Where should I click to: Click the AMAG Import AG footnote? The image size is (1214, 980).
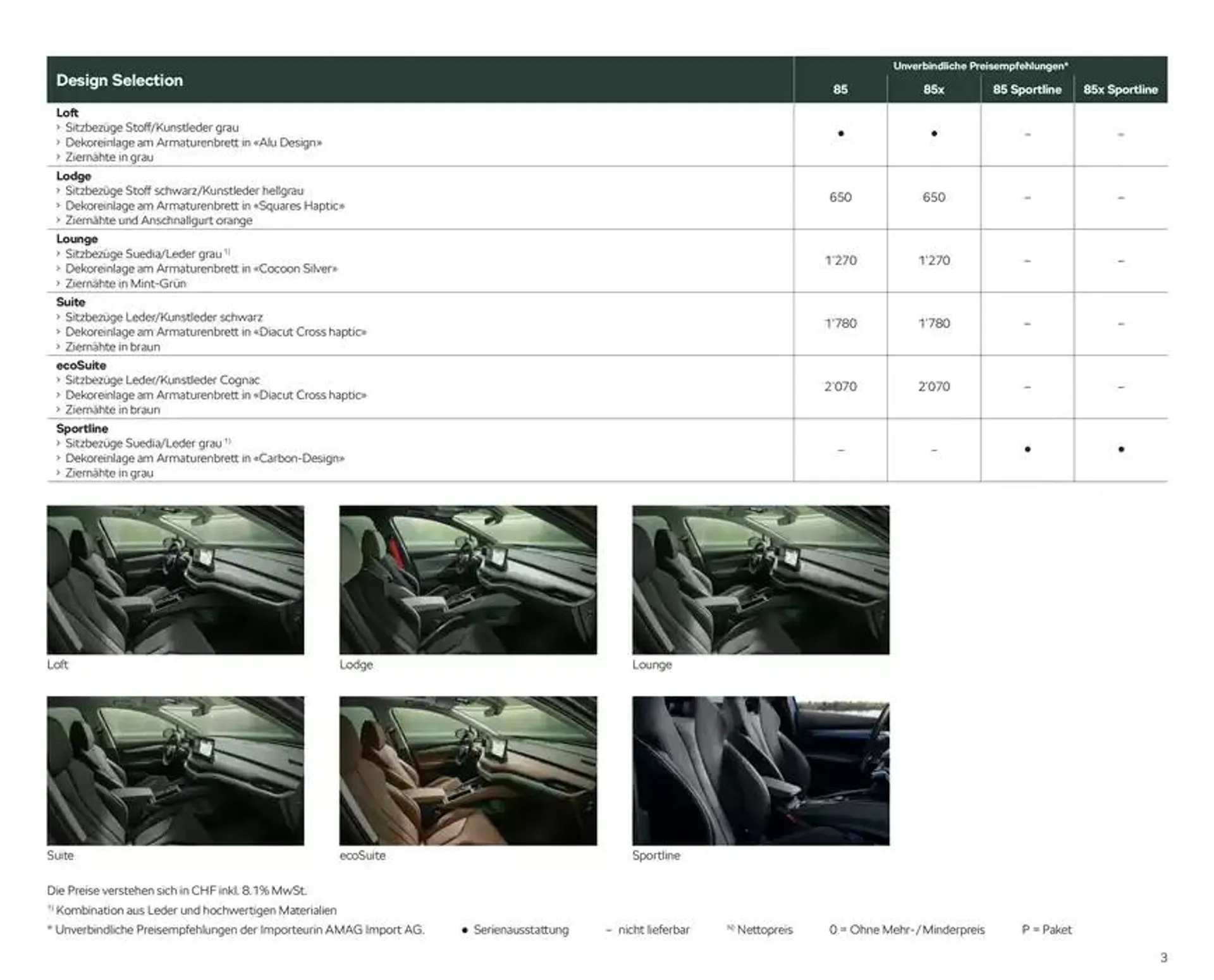[x=236, y=930]
